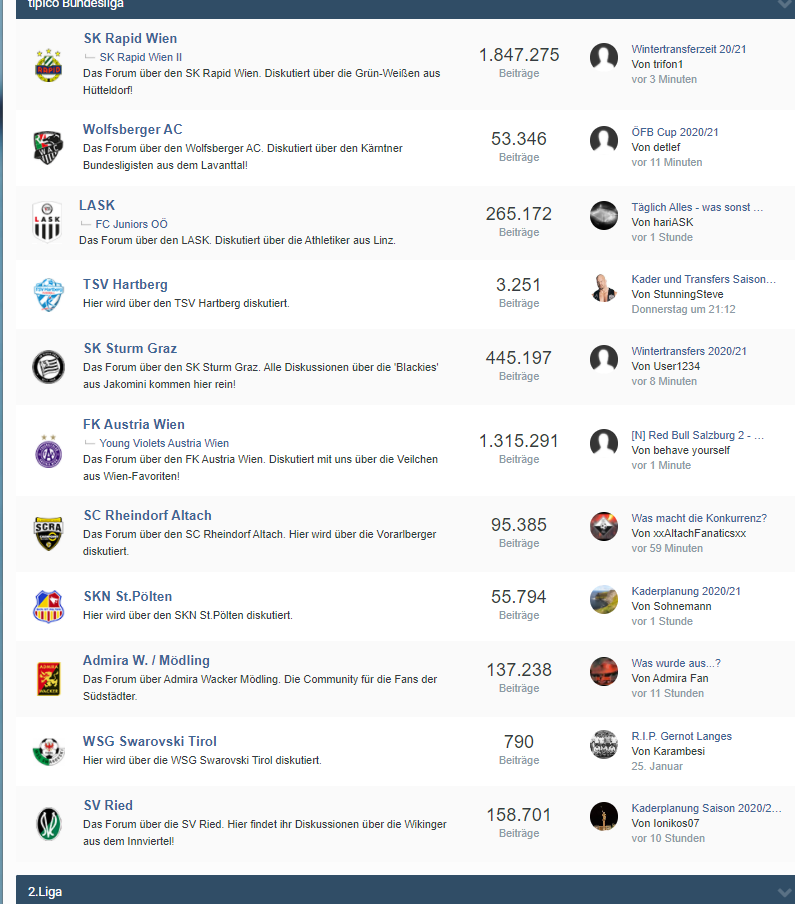Open topic R.I.P. Gernot Langes

coord(681,736)
